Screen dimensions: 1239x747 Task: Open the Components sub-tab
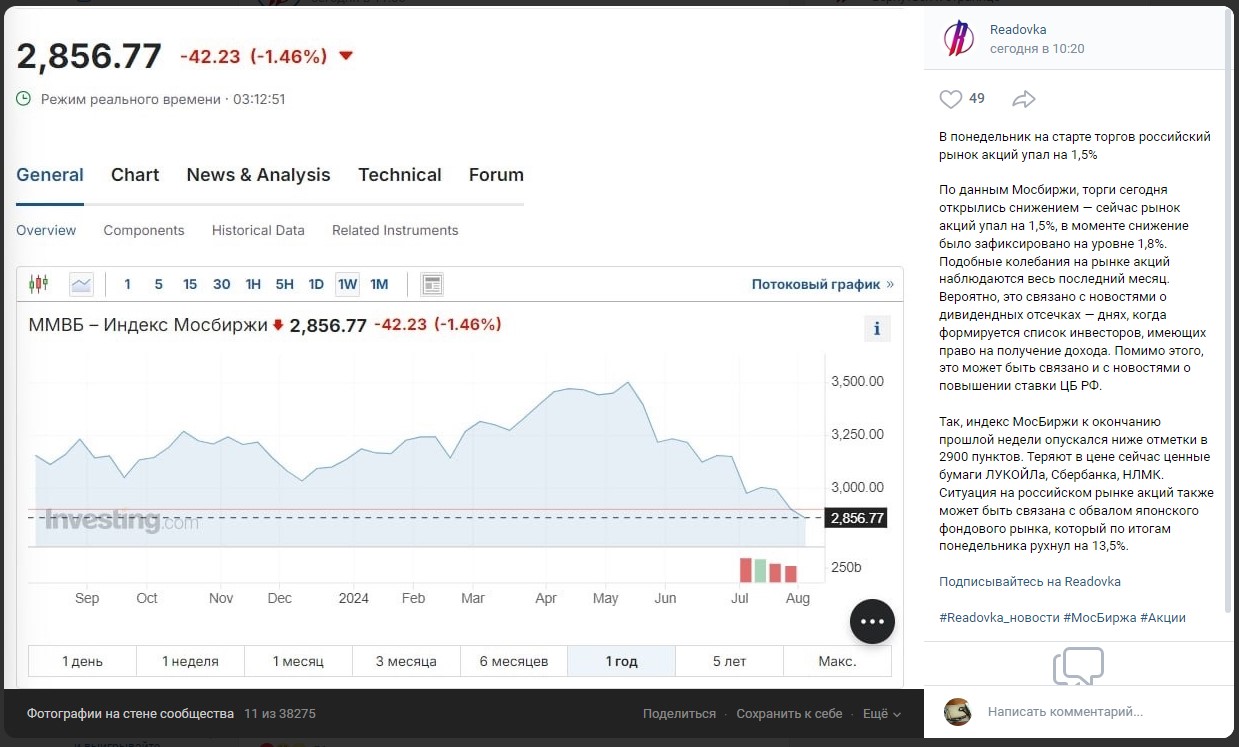144,230
